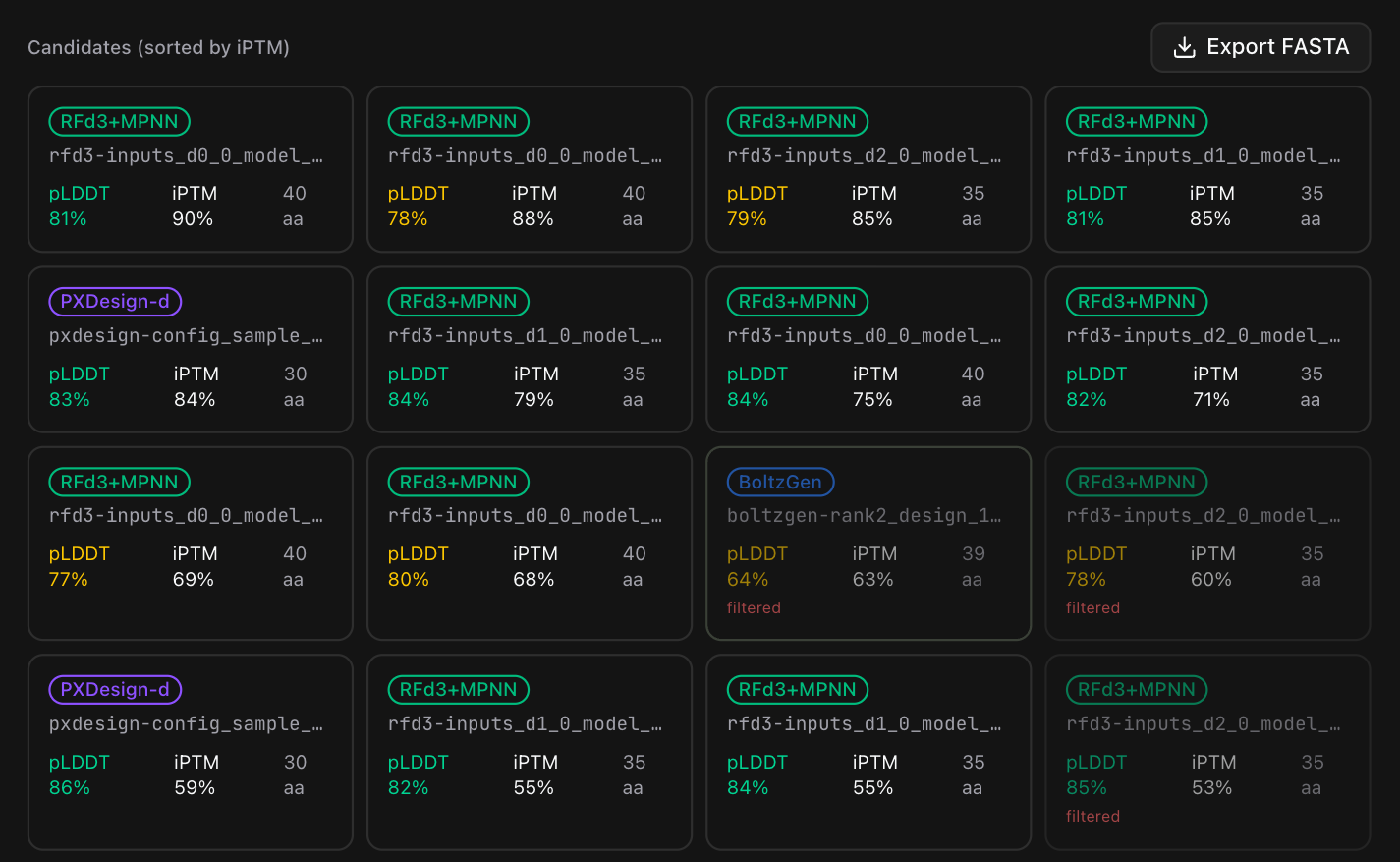
Task: Select the candidate card with iPTM 71%
Action: 1207,349
